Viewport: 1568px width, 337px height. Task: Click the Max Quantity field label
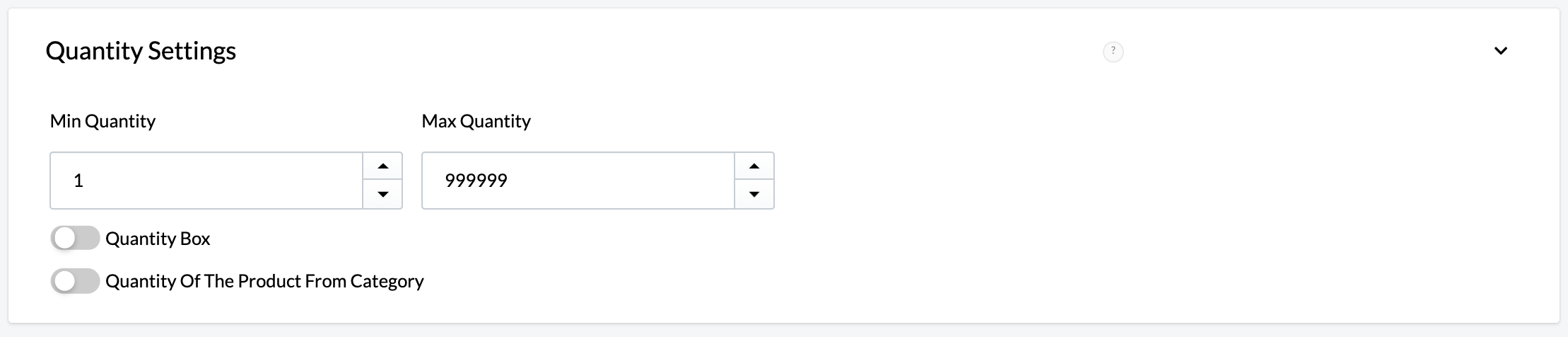[476, 121]
